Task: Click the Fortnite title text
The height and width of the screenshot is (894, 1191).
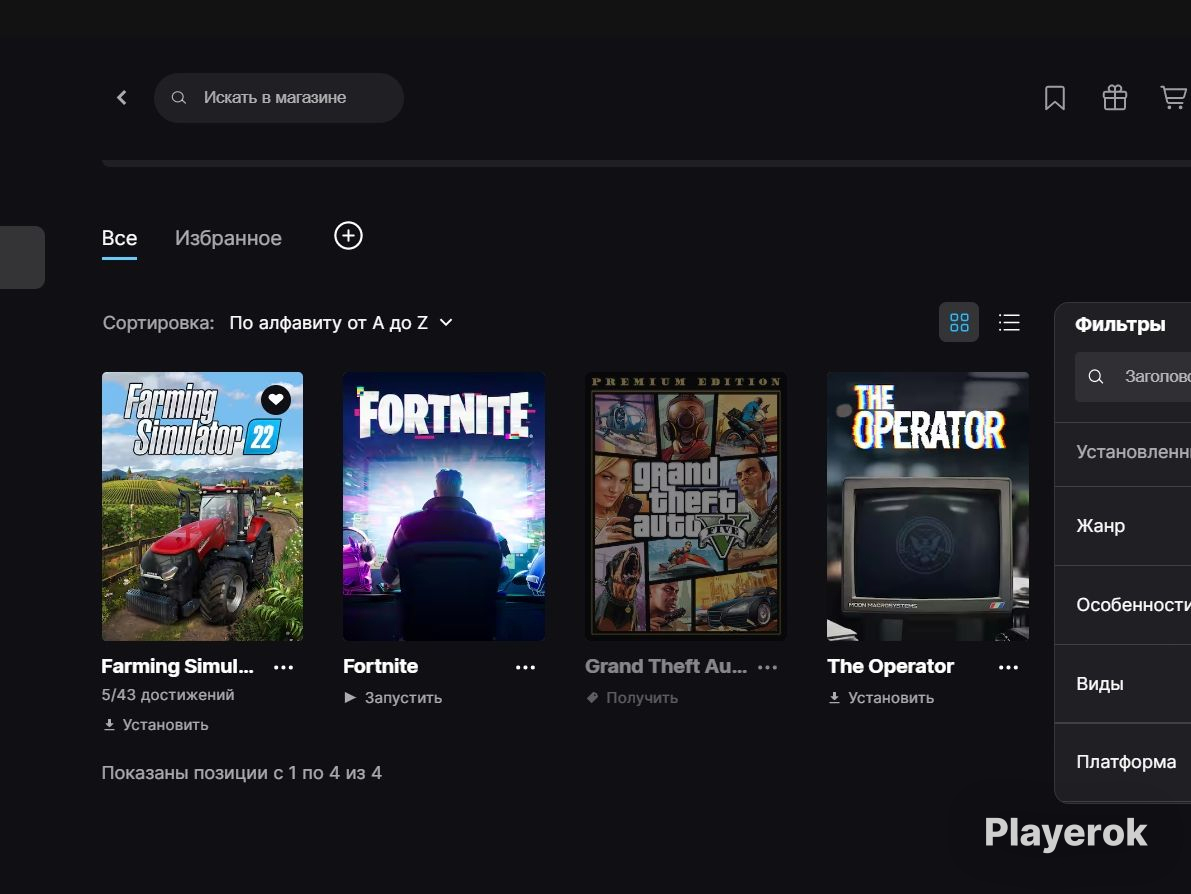Action: point(381,666)
